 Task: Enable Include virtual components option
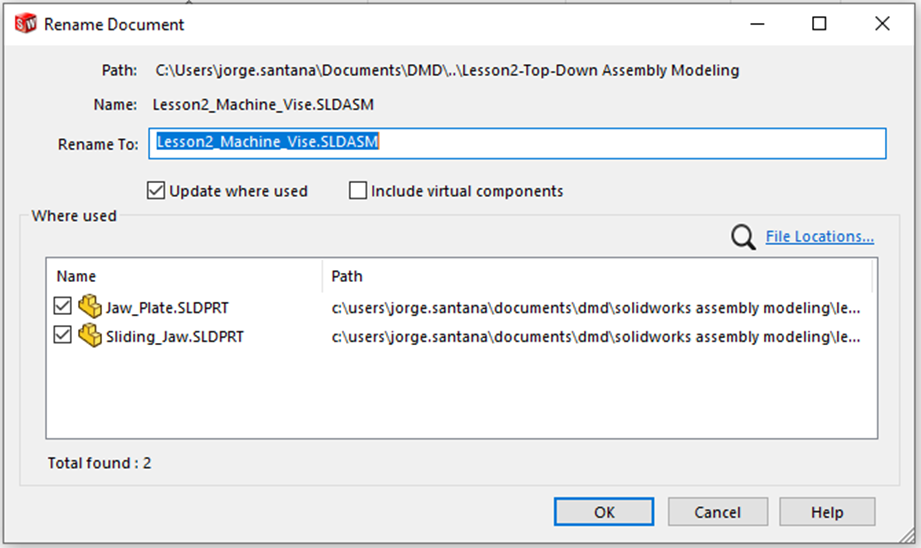(358, 190)
